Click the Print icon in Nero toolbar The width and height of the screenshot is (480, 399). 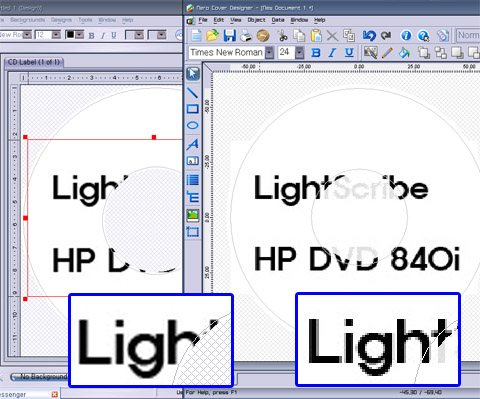click(x=246, y=35)
